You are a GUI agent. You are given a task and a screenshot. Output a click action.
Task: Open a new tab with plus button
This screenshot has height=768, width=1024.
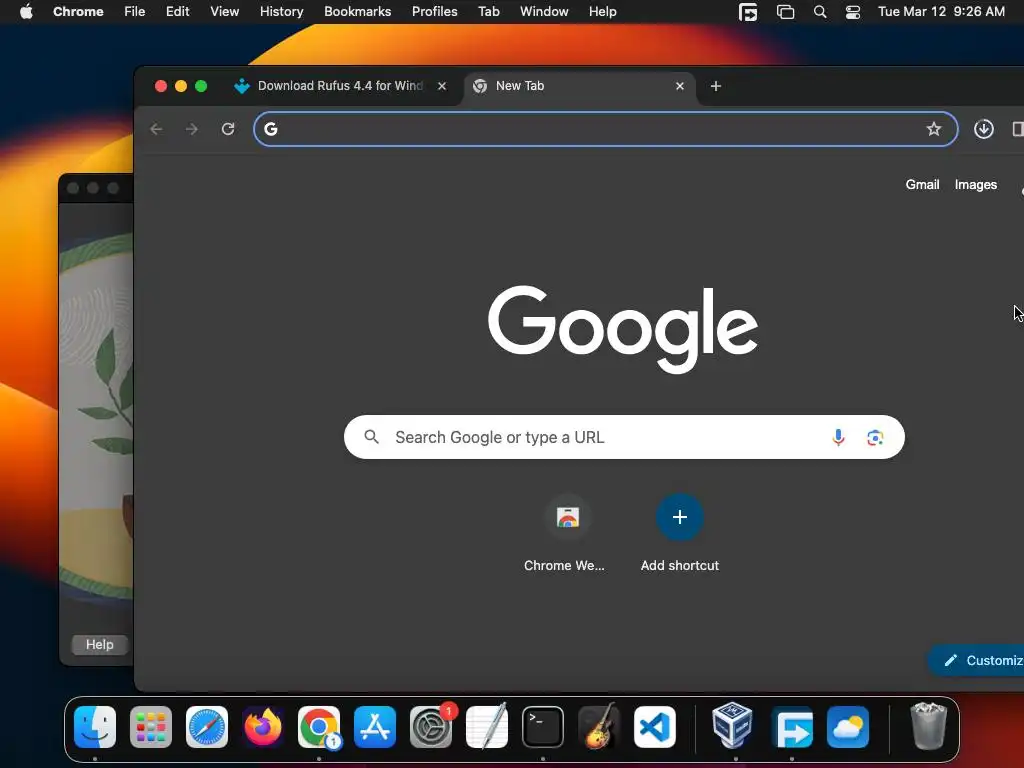tap(716, 86)
